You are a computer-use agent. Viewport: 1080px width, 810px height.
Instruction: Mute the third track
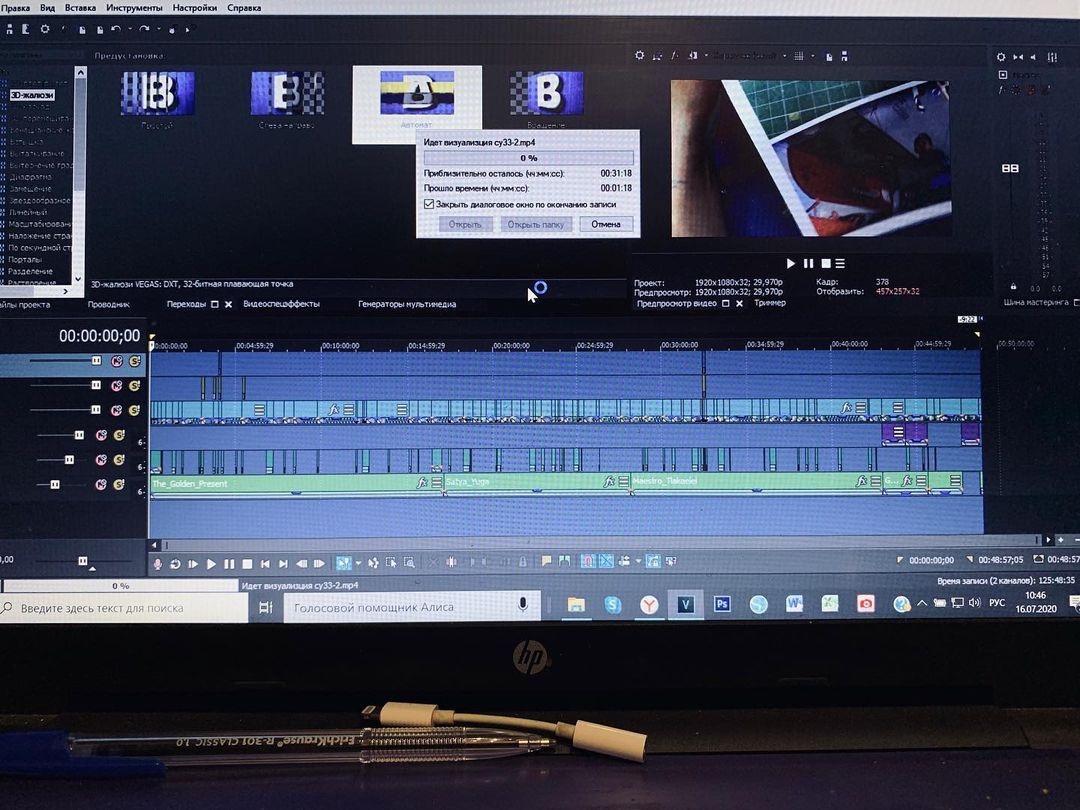click(116, 411)
